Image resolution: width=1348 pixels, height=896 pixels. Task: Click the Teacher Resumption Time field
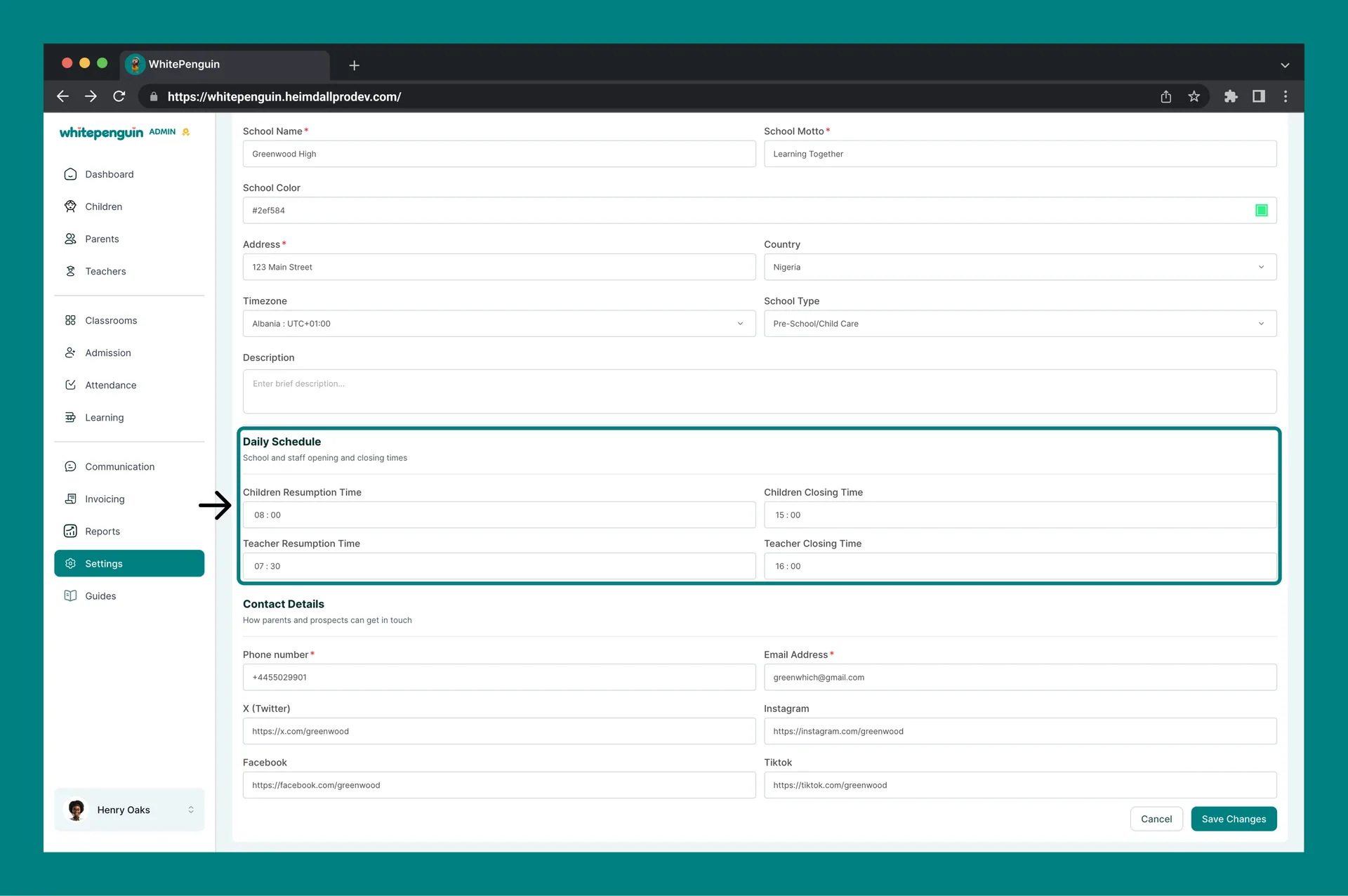(x=499, y=566)
